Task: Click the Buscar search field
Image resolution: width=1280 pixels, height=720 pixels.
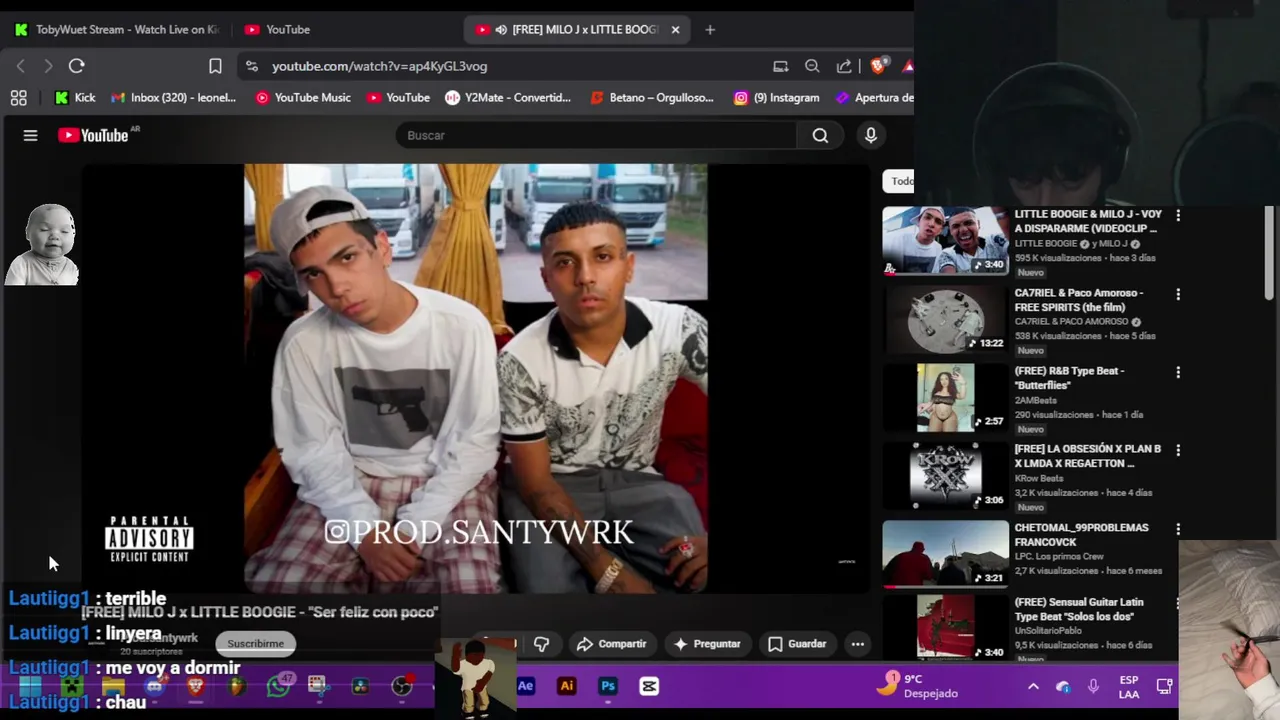Action: (596, 135)
